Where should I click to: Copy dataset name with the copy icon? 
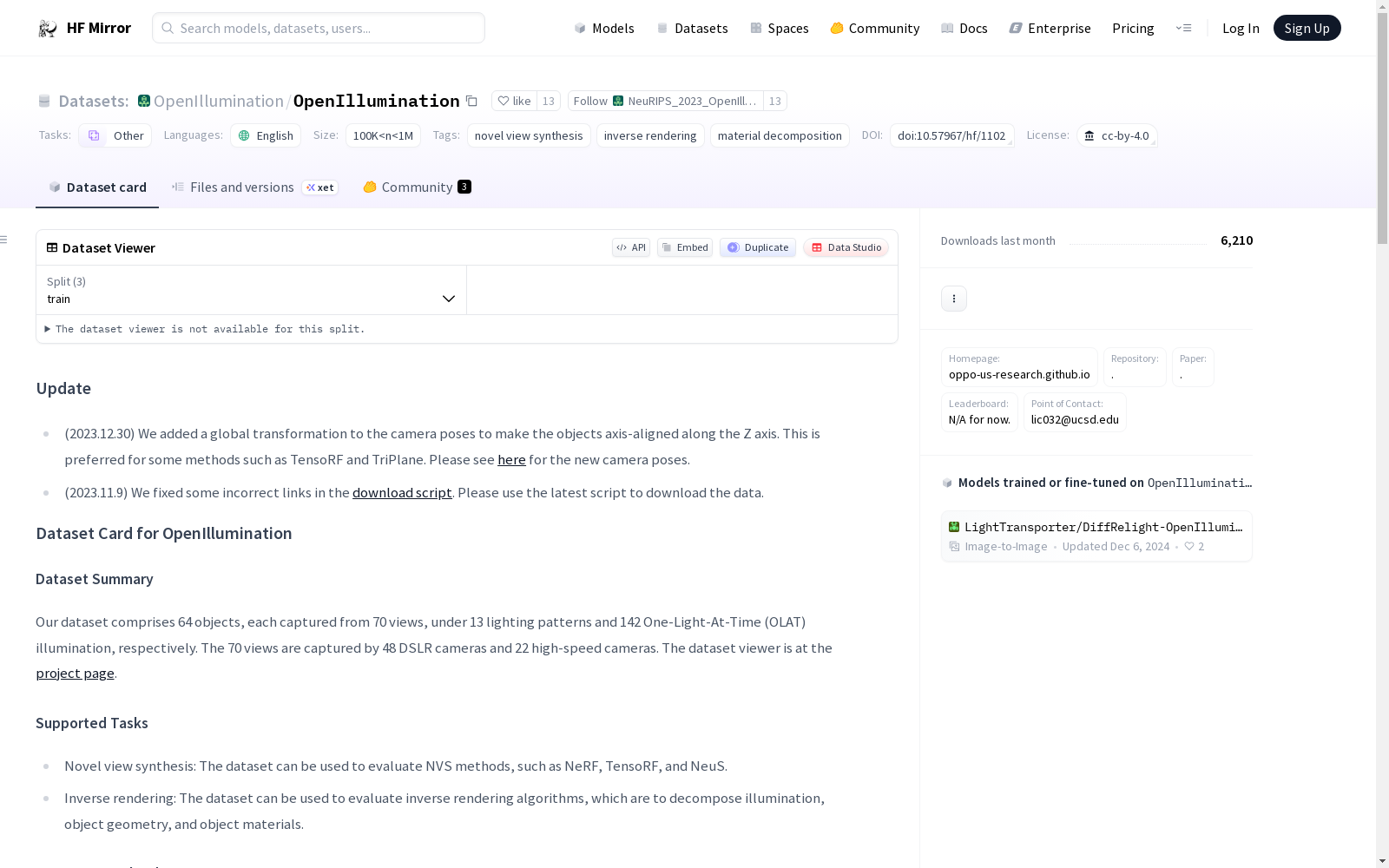(x=471, y=101)
